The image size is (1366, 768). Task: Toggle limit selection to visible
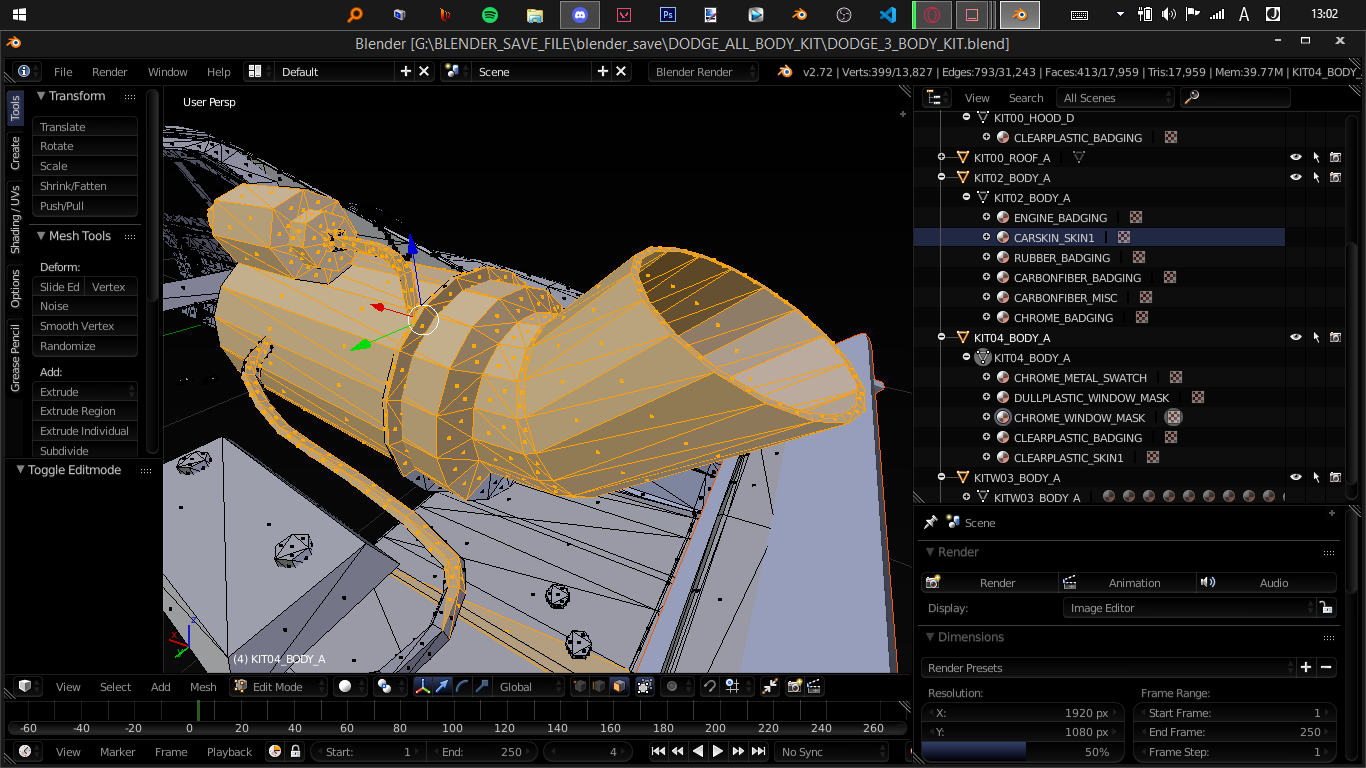tap(644, 686)
